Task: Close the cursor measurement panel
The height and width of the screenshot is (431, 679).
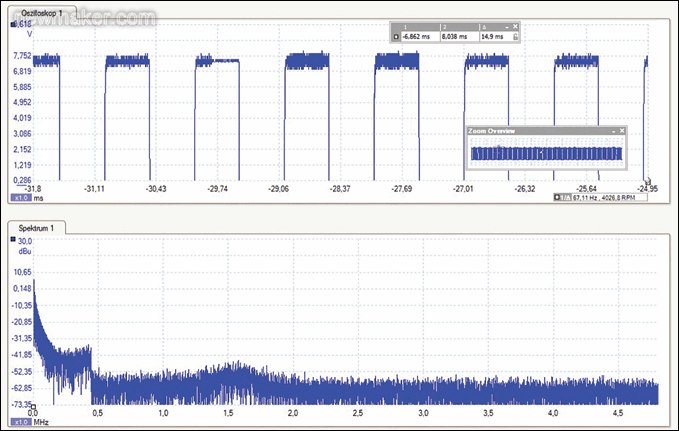Action: click(515, 26)
